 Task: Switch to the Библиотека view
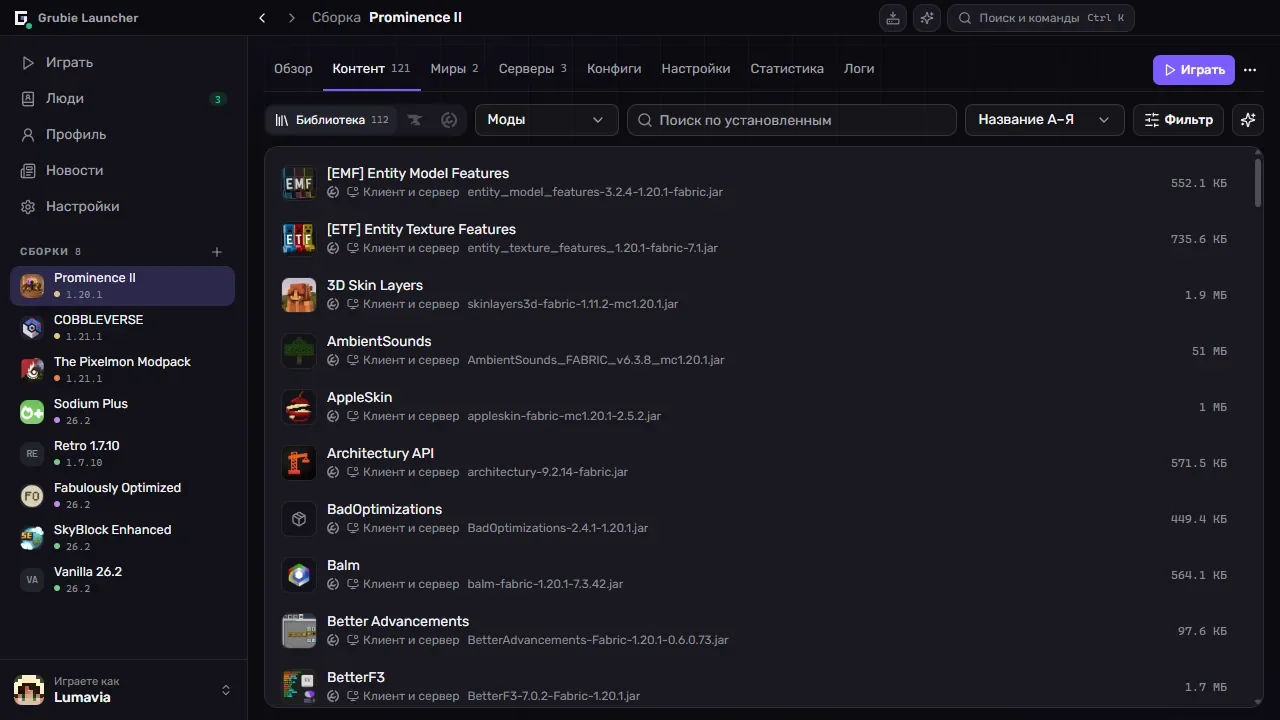pyautogui.click(x=332, y=120)
